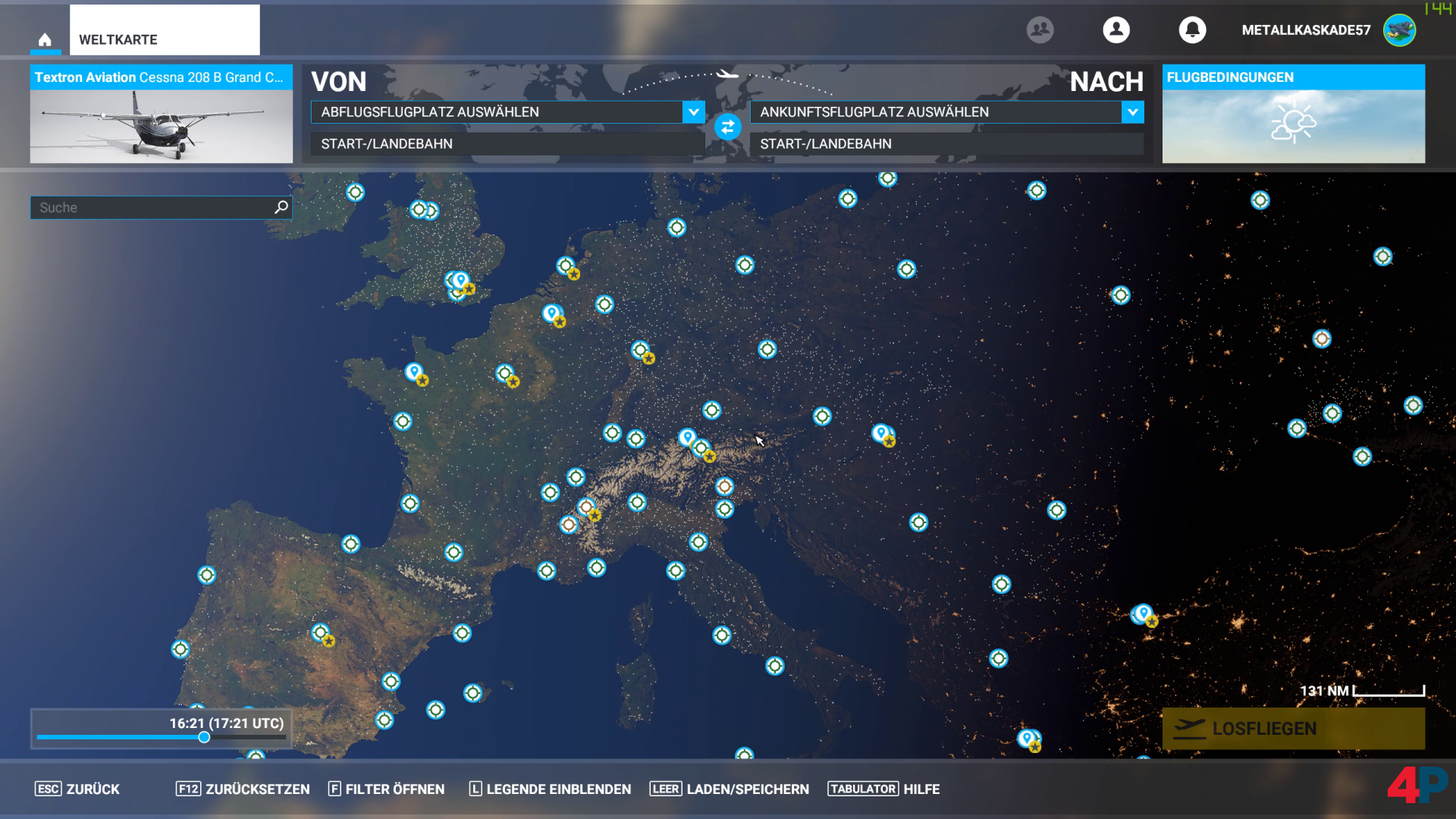The width and height of the screenshot is (1456, 819).
Task: Open notifications via the bell icon
Action: point(1193,30)
